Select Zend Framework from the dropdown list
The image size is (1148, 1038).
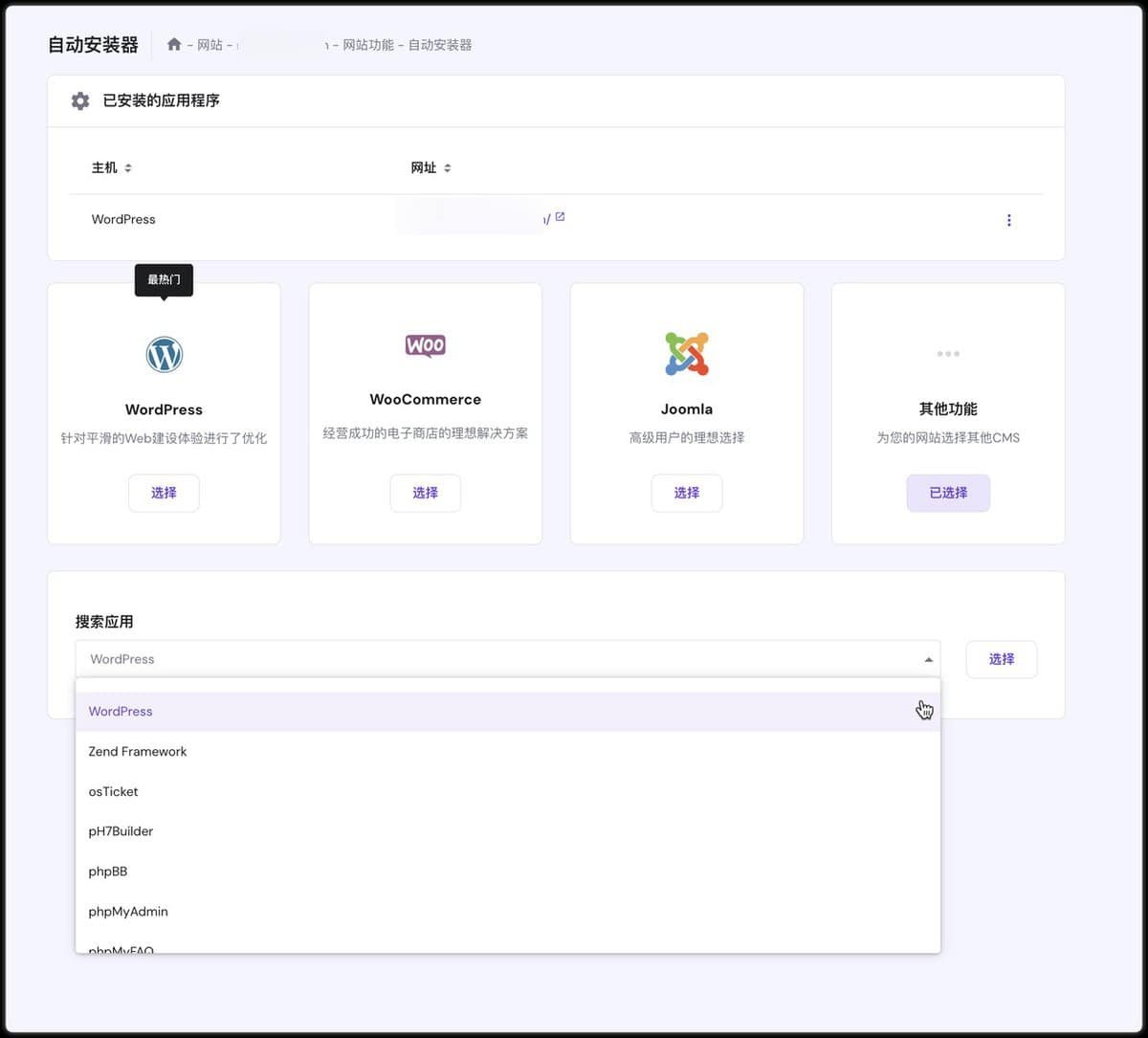coord(508,752)
